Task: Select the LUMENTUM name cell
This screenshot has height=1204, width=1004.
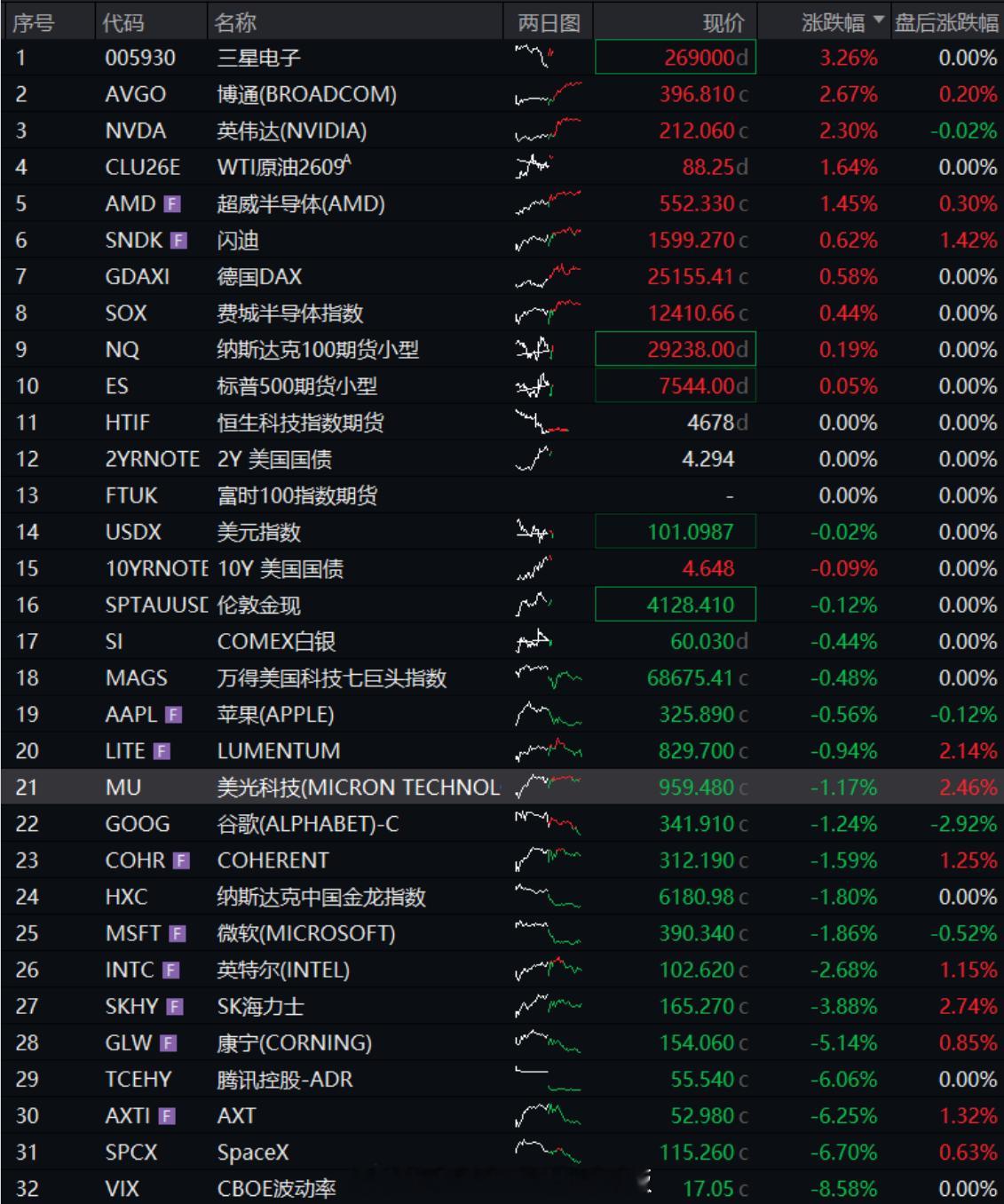Action: tap(279, 751)
